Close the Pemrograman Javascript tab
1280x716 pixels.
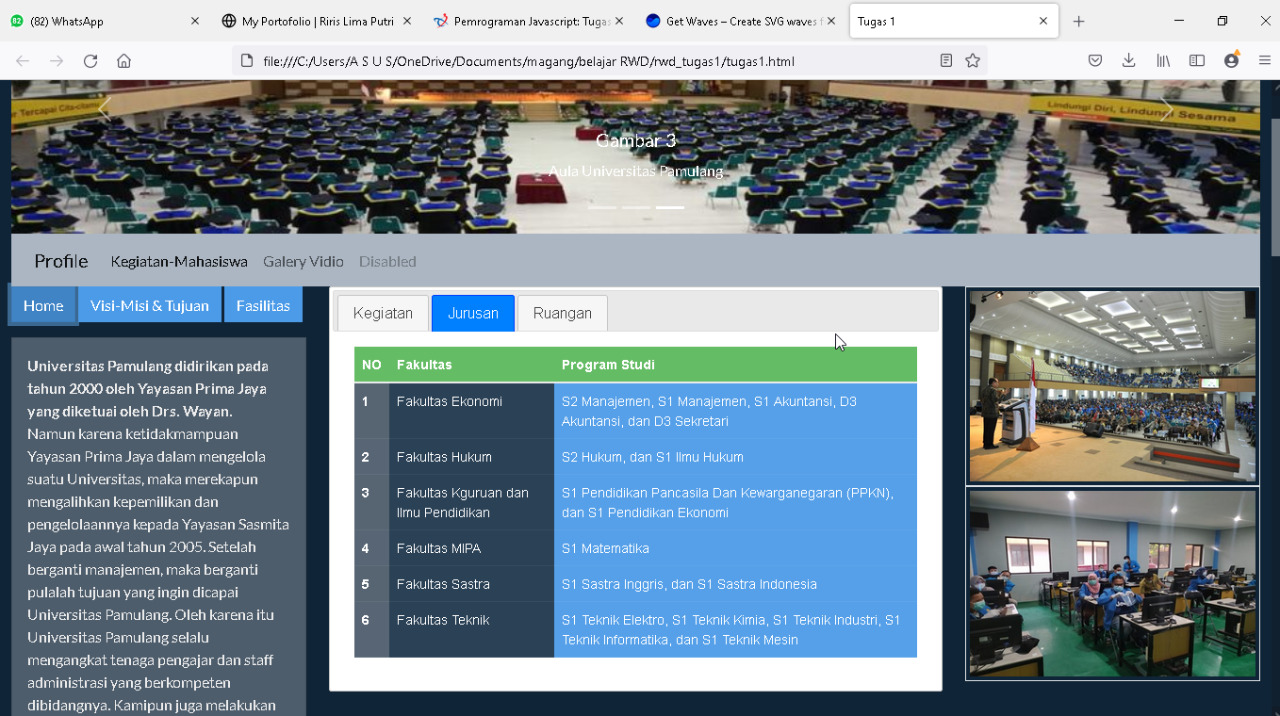click(x=619, y=21)
